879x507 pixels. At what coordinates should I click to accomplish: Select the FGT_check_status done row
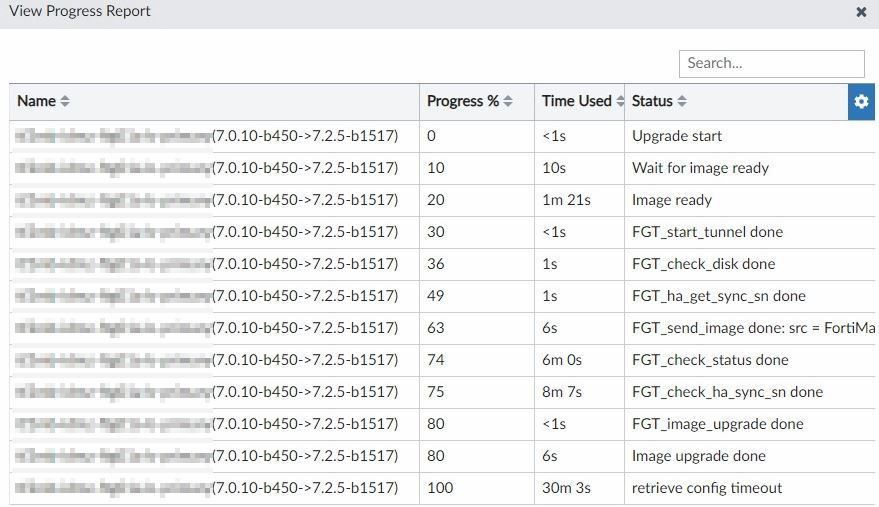click(x=710, y=360)
